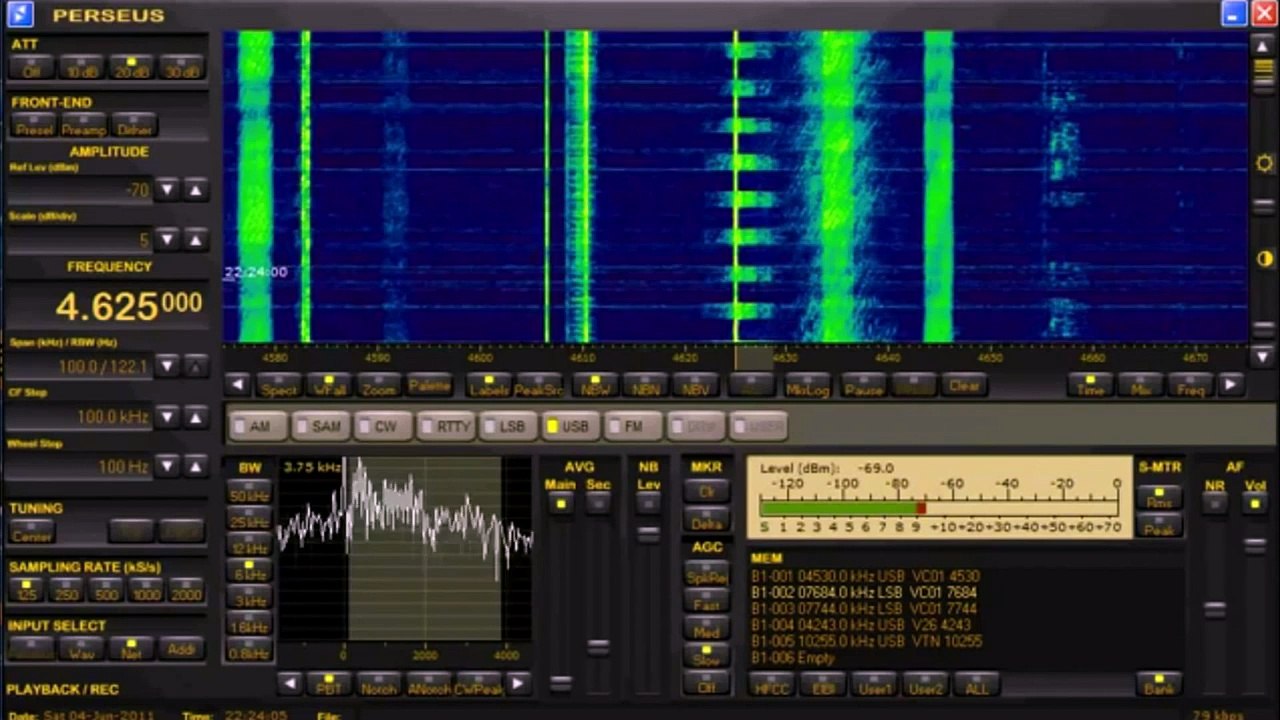Select LSB demodulation mode
1280x720 pixels.
pyautogui.click(x=507, y=426)
